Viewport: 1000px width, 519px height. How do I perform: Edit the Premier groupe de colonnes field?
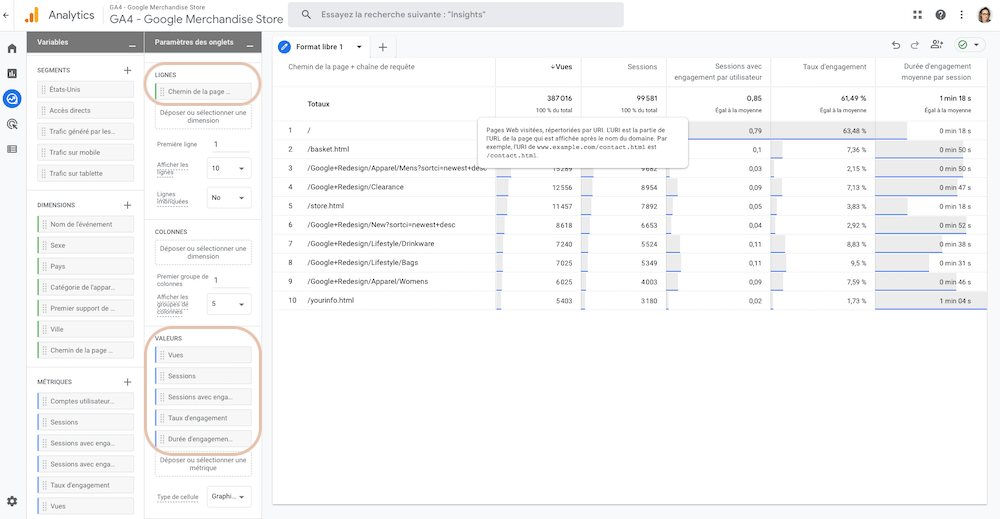[x=230, y=280]
